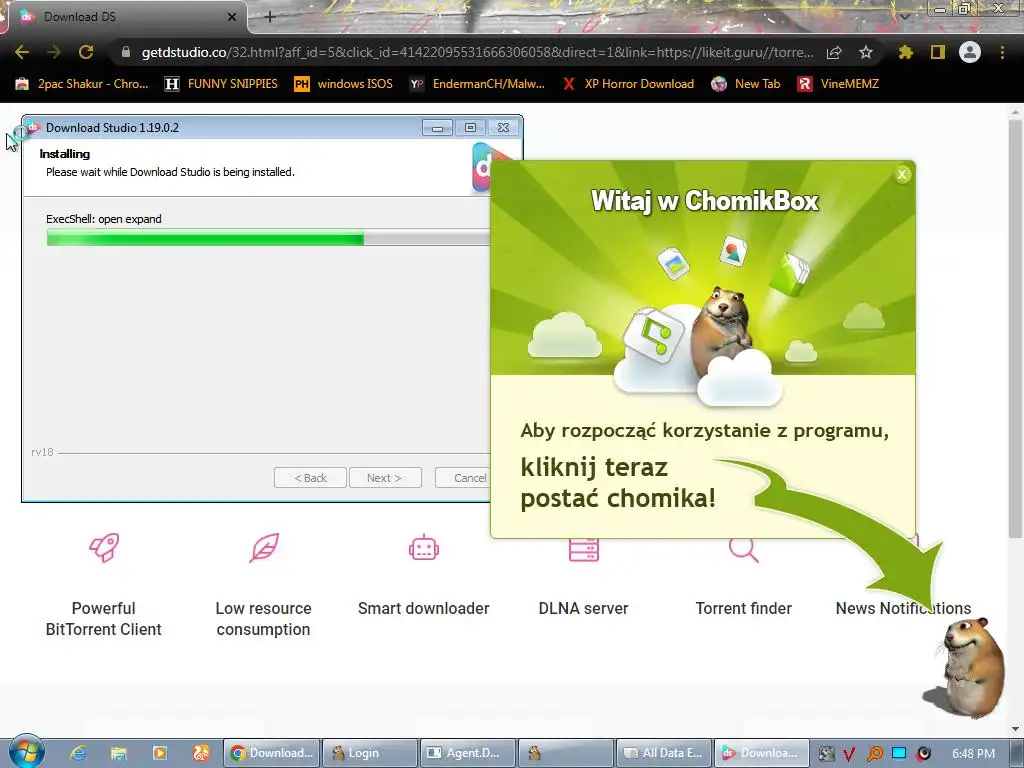Click the rocket Powerful BitTorrent Client icon
Image resolution: width=1024 pixels, height=768 pixels.
pyautogui.click(x=104, y=547)
